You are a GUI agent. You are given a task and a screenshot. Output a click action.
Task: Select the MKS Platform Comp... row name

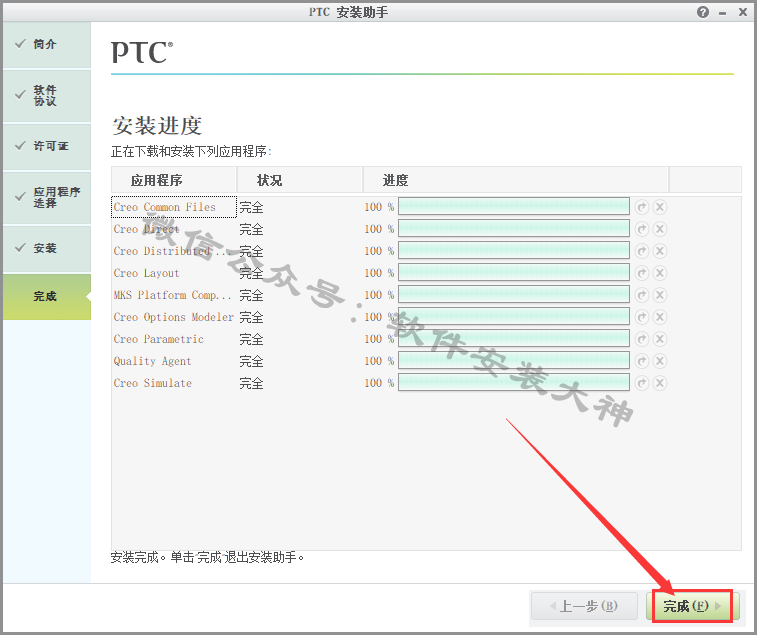tap(172, 295)
